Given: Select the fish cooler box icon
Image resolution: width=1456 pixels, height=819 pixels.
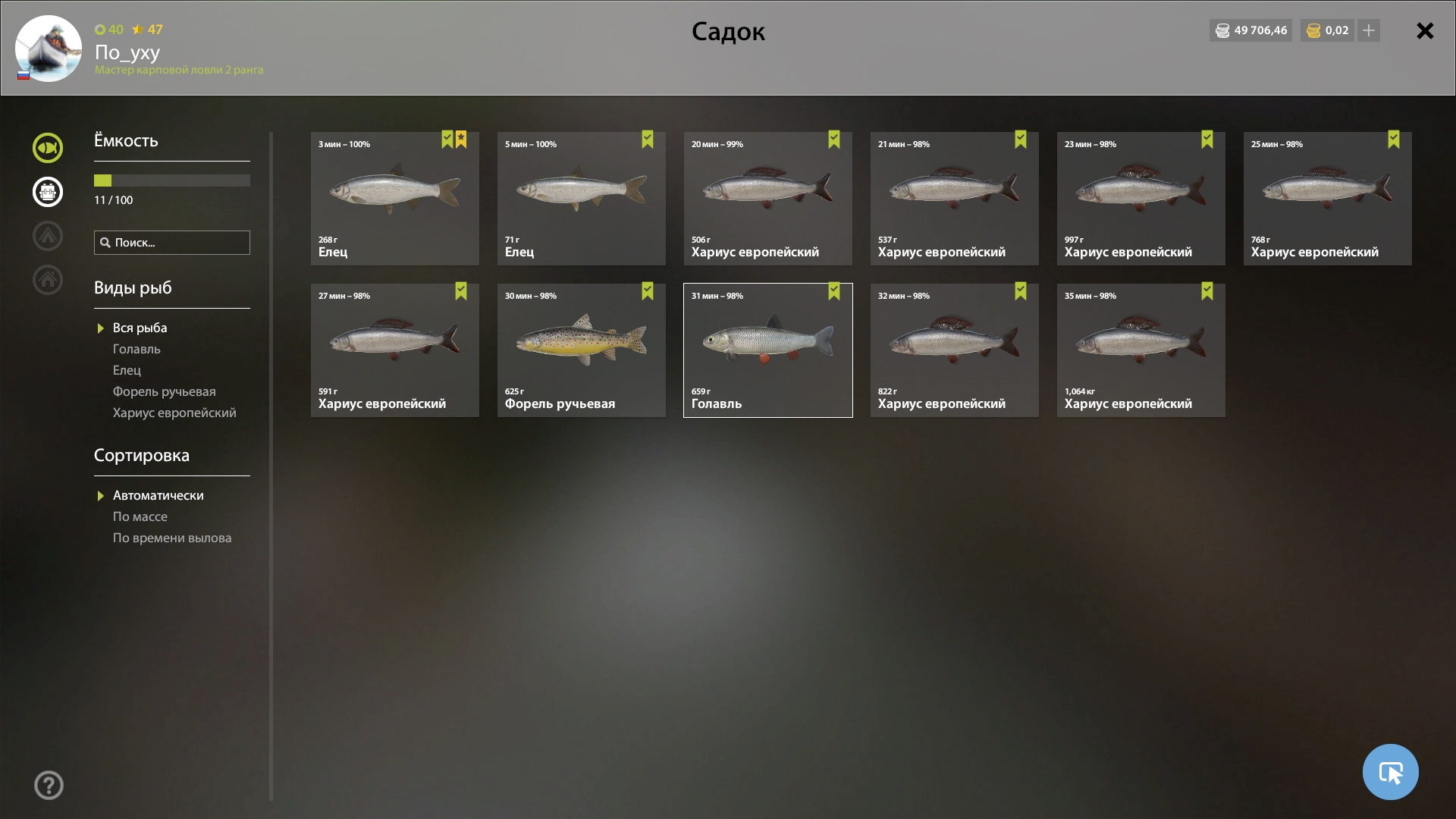Looking at the screenshot, I should click(x=48, y=192).
